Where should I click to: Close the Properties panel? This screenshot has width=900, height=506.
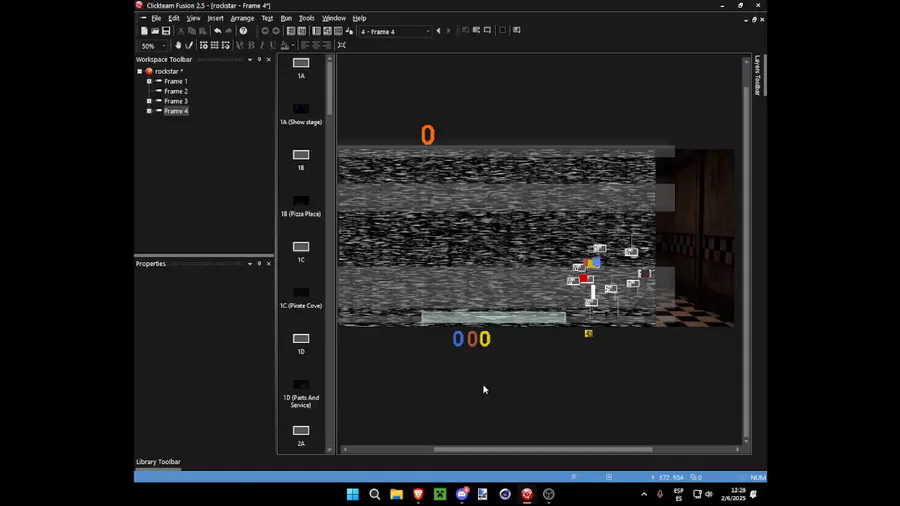[x=269, y=264]
